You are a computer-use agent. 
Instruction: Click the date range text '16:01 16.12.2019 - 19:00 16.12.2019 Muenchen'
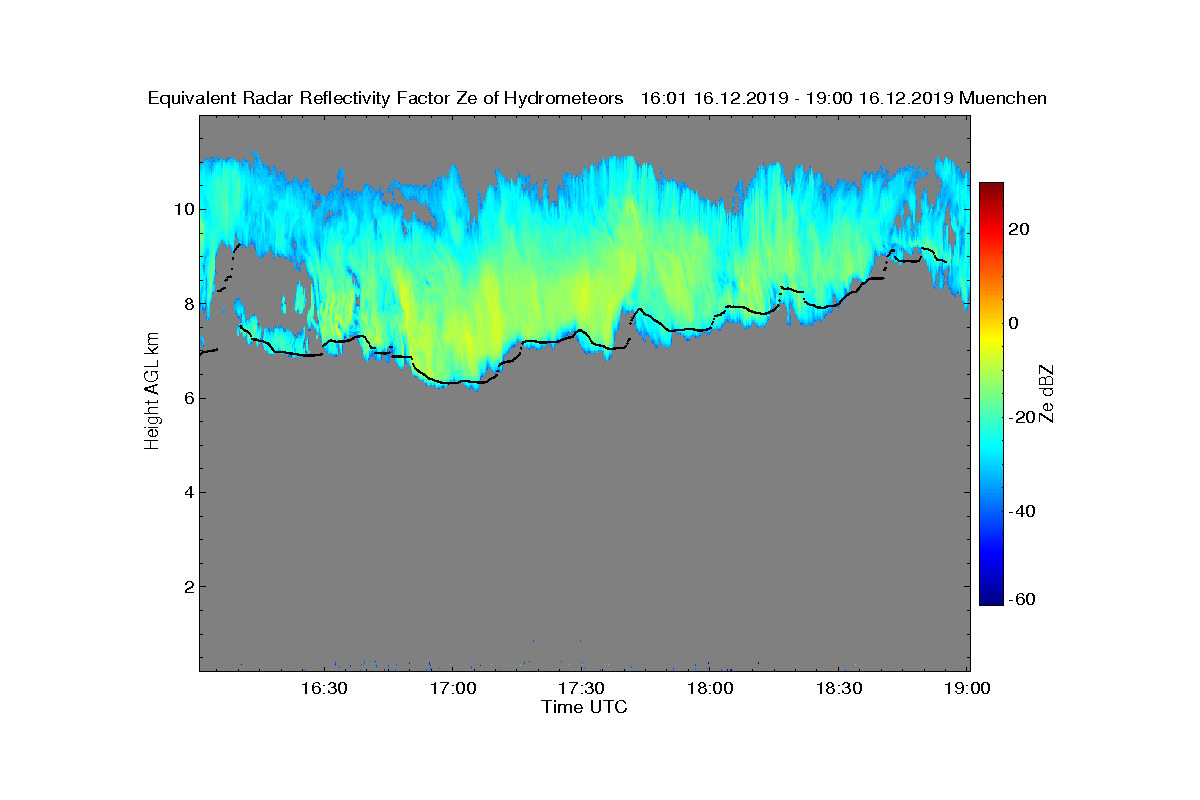point(843,98)
